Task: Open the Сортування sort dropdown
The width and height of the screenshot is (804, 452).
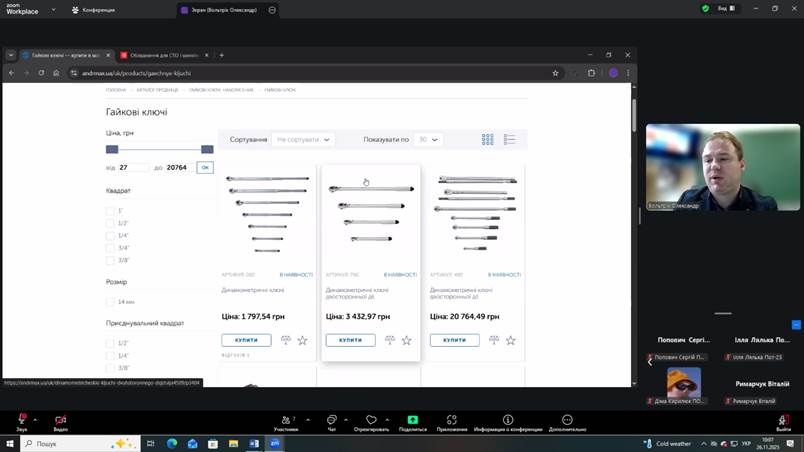Action: click(304, 140)
